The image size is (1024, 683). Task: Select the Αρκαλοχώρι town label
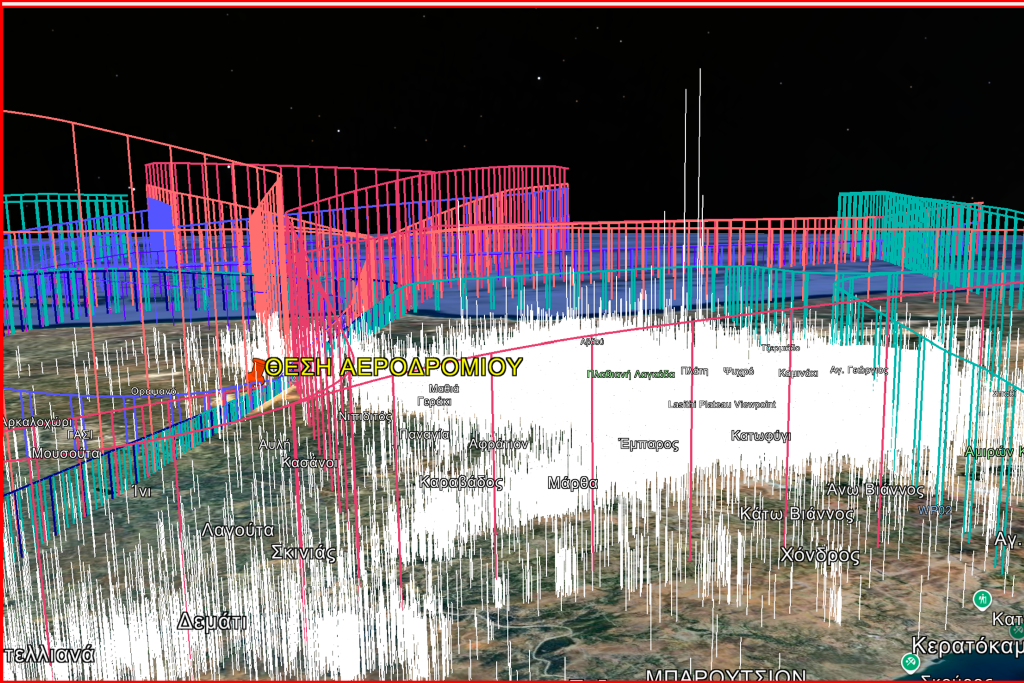(x=35, y=423)
